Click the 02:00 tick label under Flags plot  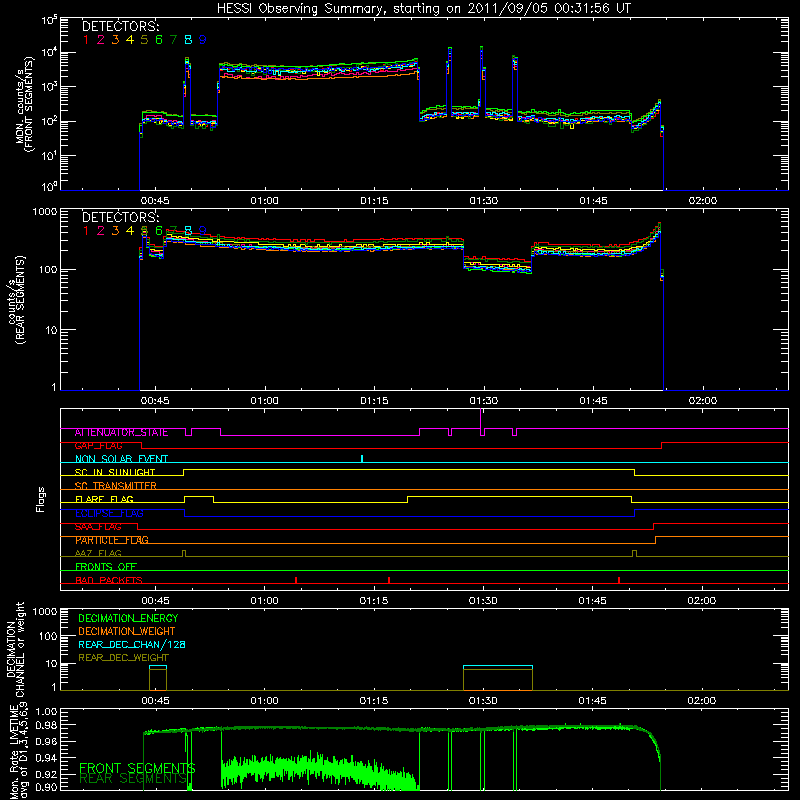[702, 601]
